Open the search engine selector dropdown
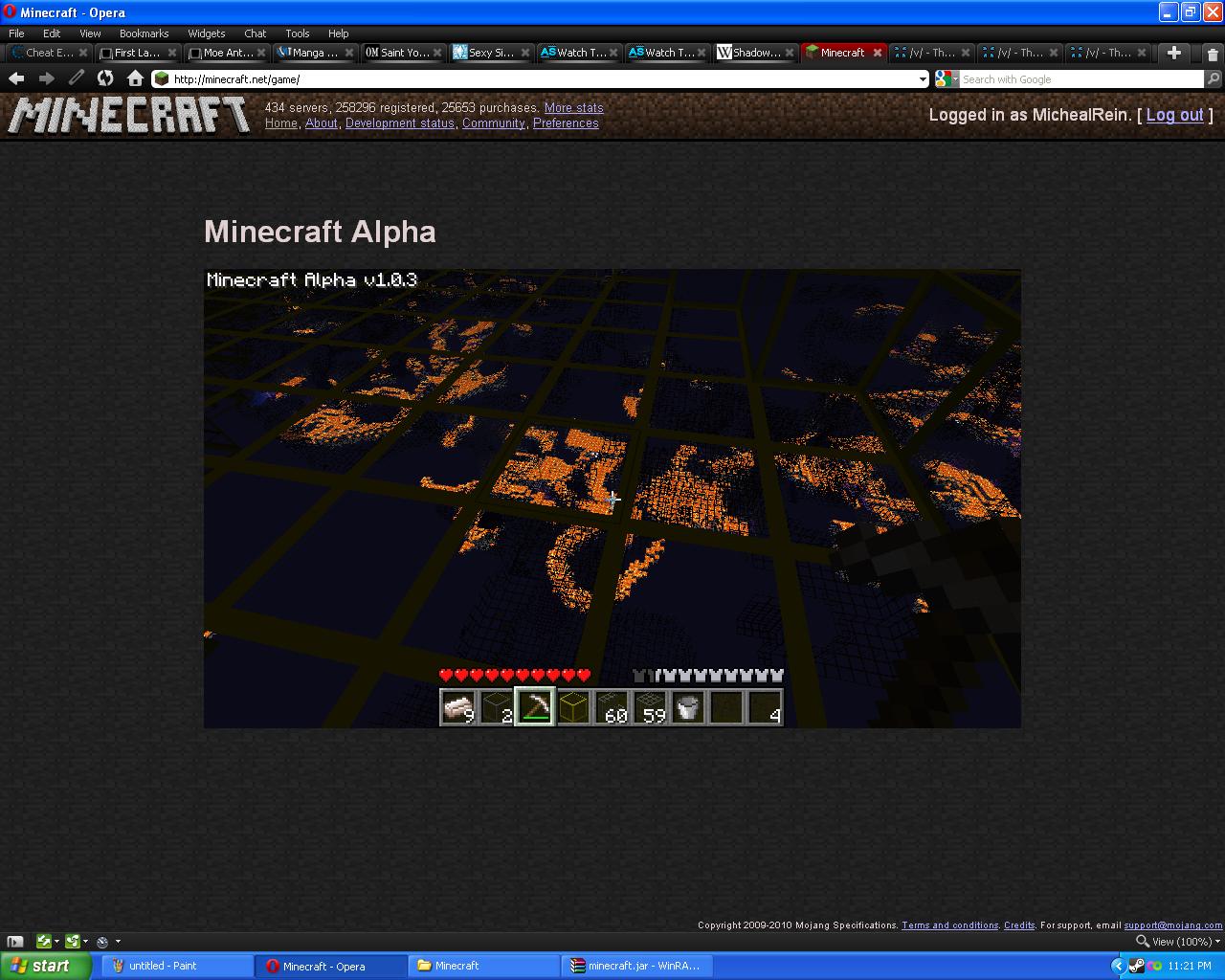 (x=948, y=78)
